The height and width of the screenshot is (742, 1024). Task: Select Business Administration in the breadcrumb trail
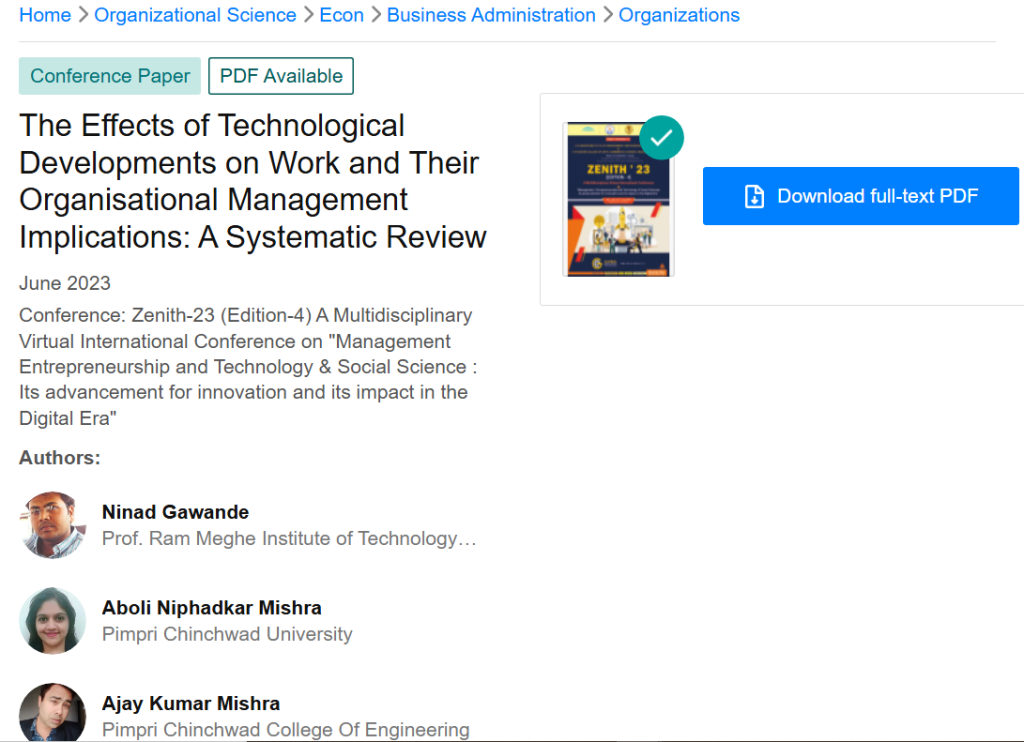pyautogui.click(x=491, y=15)
